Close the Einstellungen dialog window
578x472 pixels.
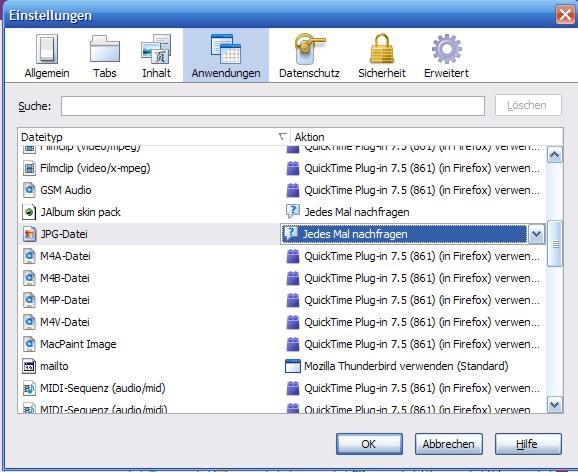[565, 15]
